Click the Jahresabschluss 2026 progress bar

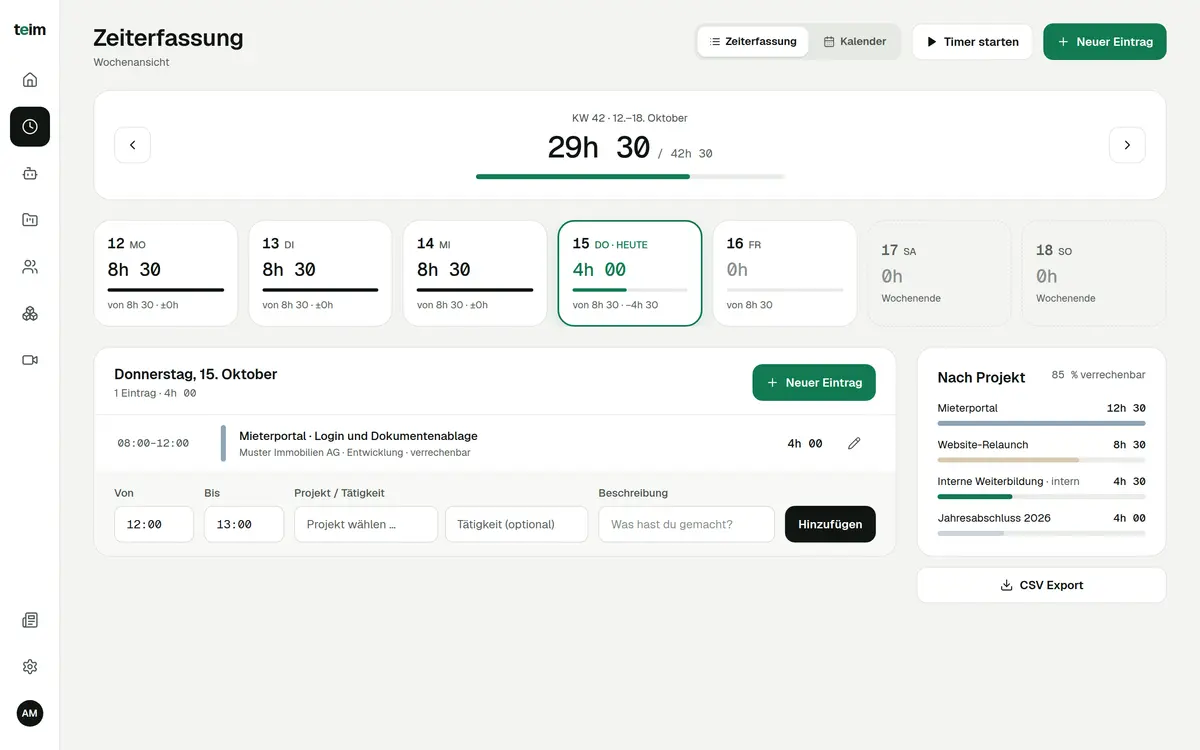pyautogui.click(x=1041, y=533)
